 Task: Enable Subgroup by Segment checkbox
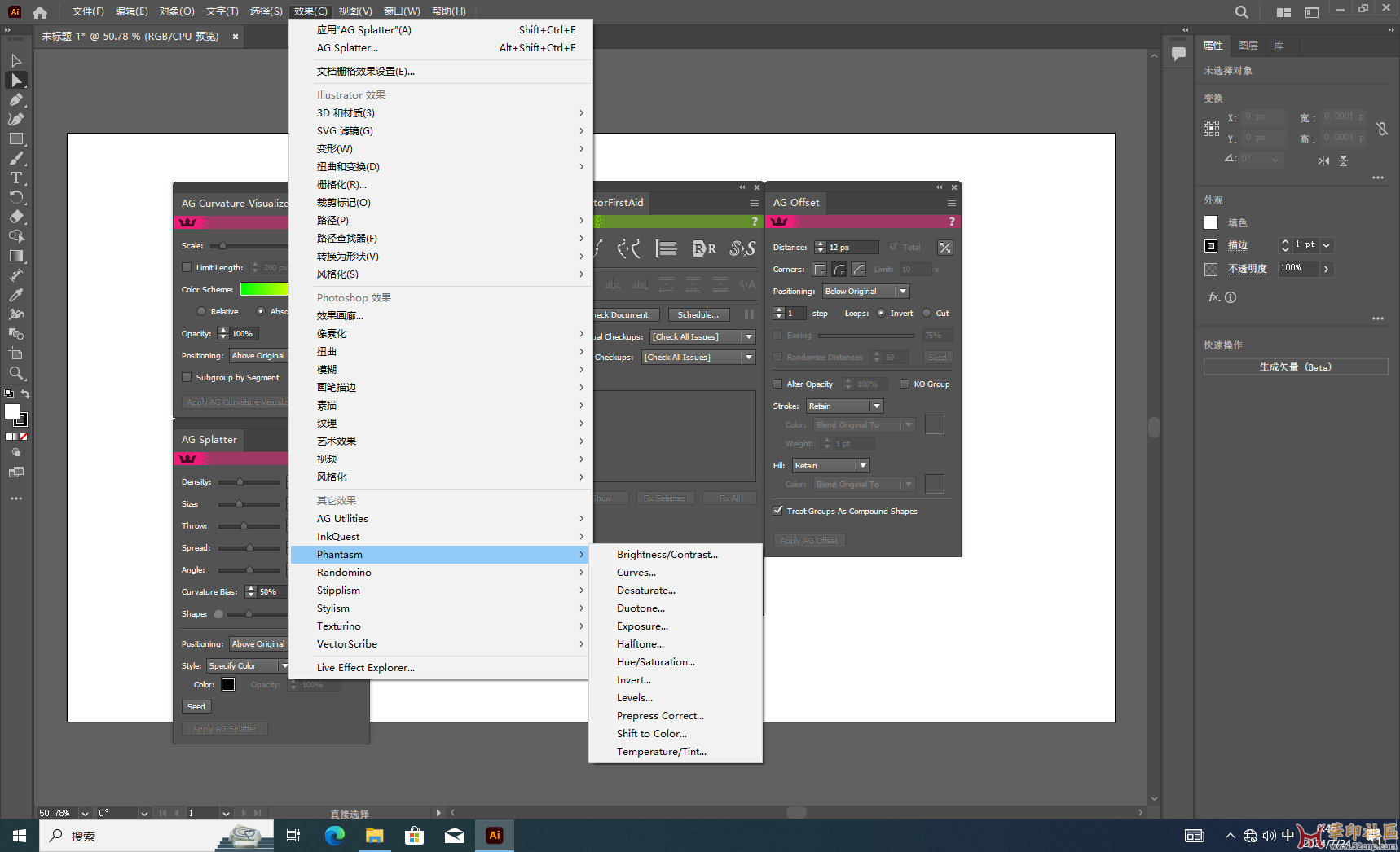pos(187,377)
